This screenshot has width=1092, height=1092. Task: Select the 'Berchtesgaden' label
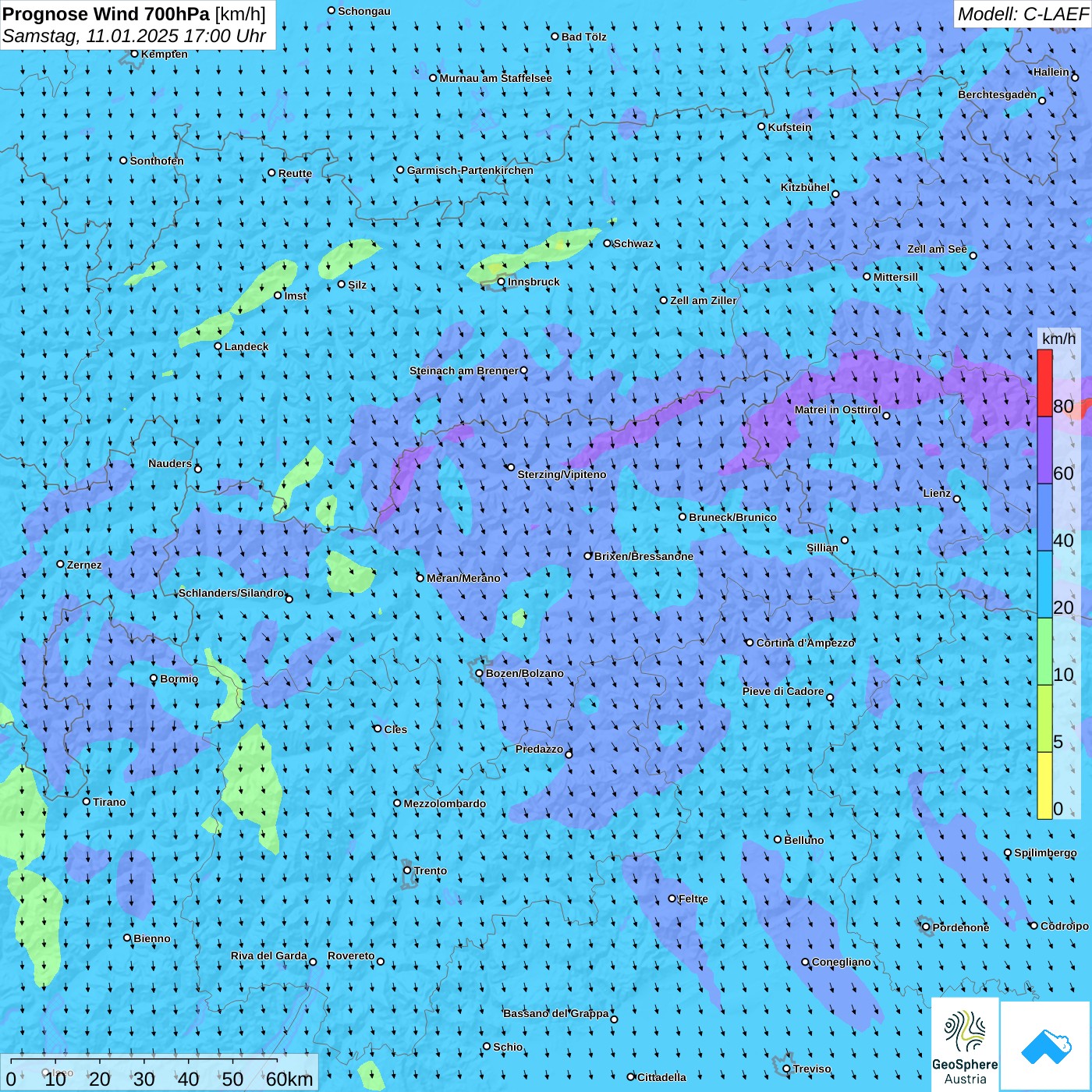[x=998, y=94]
